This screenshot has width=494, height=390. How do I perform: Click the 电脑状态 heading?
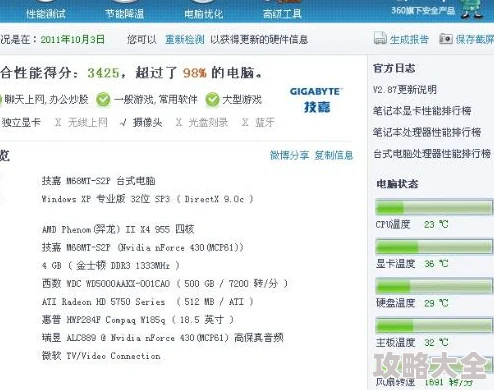coord(397,184)
